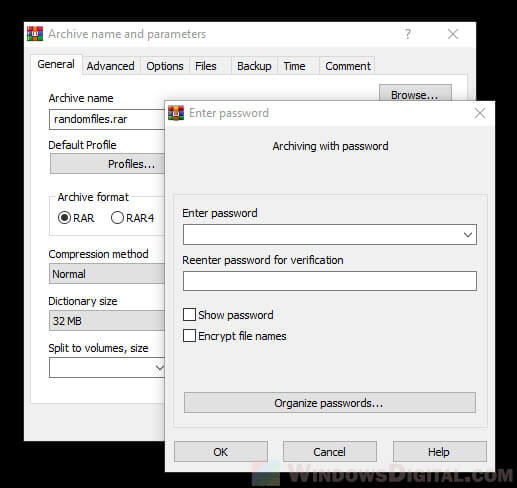Open the Comment tab
Viewport: 517px width, 488px height.
(x=348, y=66)
